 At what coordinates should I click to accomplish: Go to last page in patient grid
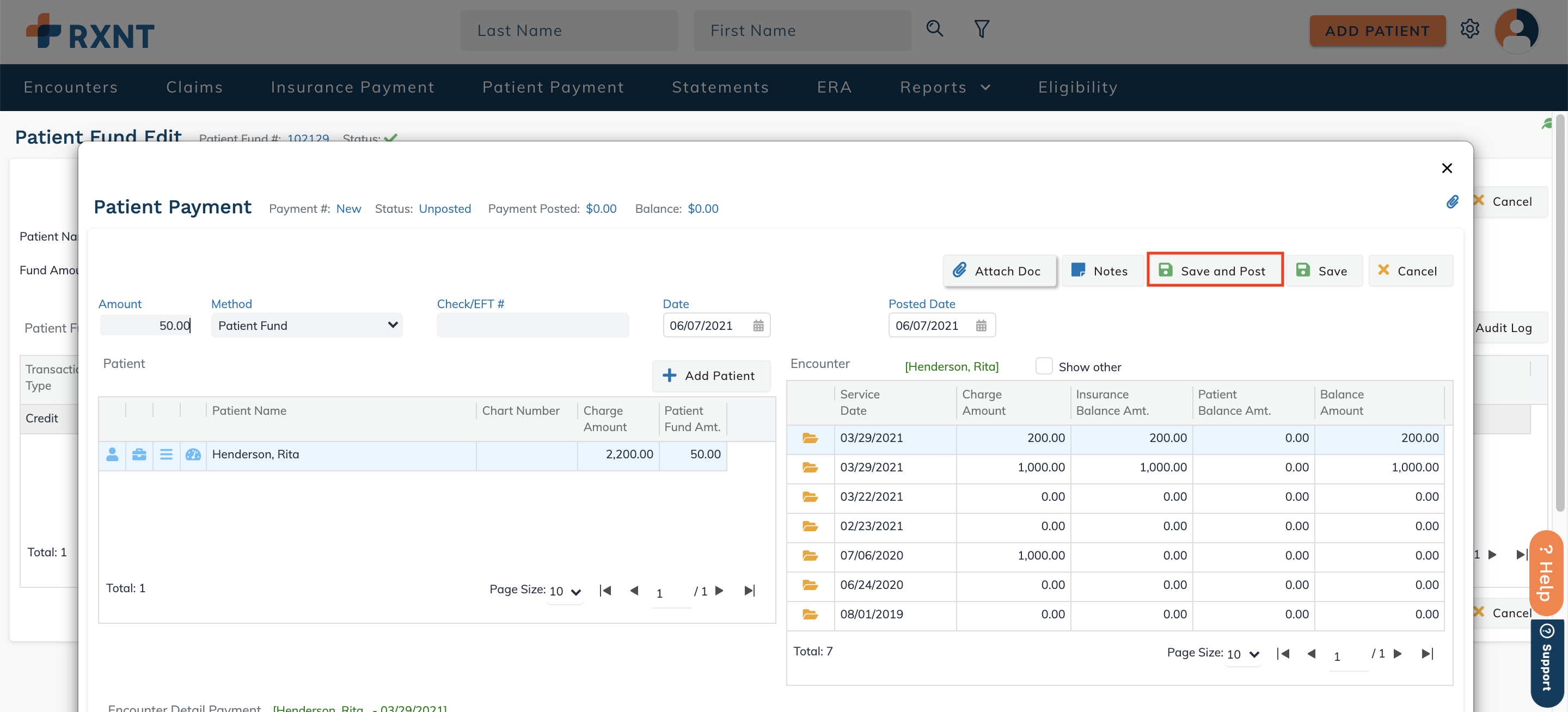tap(749, 590)
